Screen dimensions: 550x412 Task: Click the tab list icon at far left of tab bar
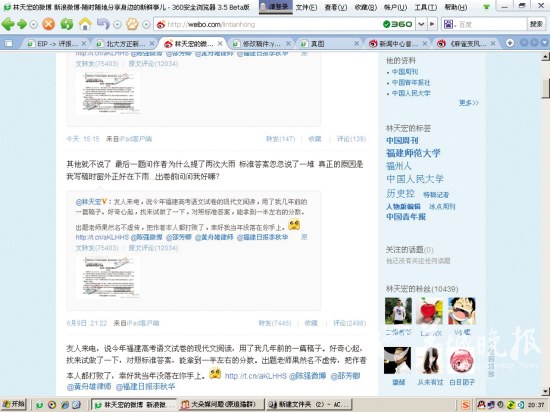8,43
